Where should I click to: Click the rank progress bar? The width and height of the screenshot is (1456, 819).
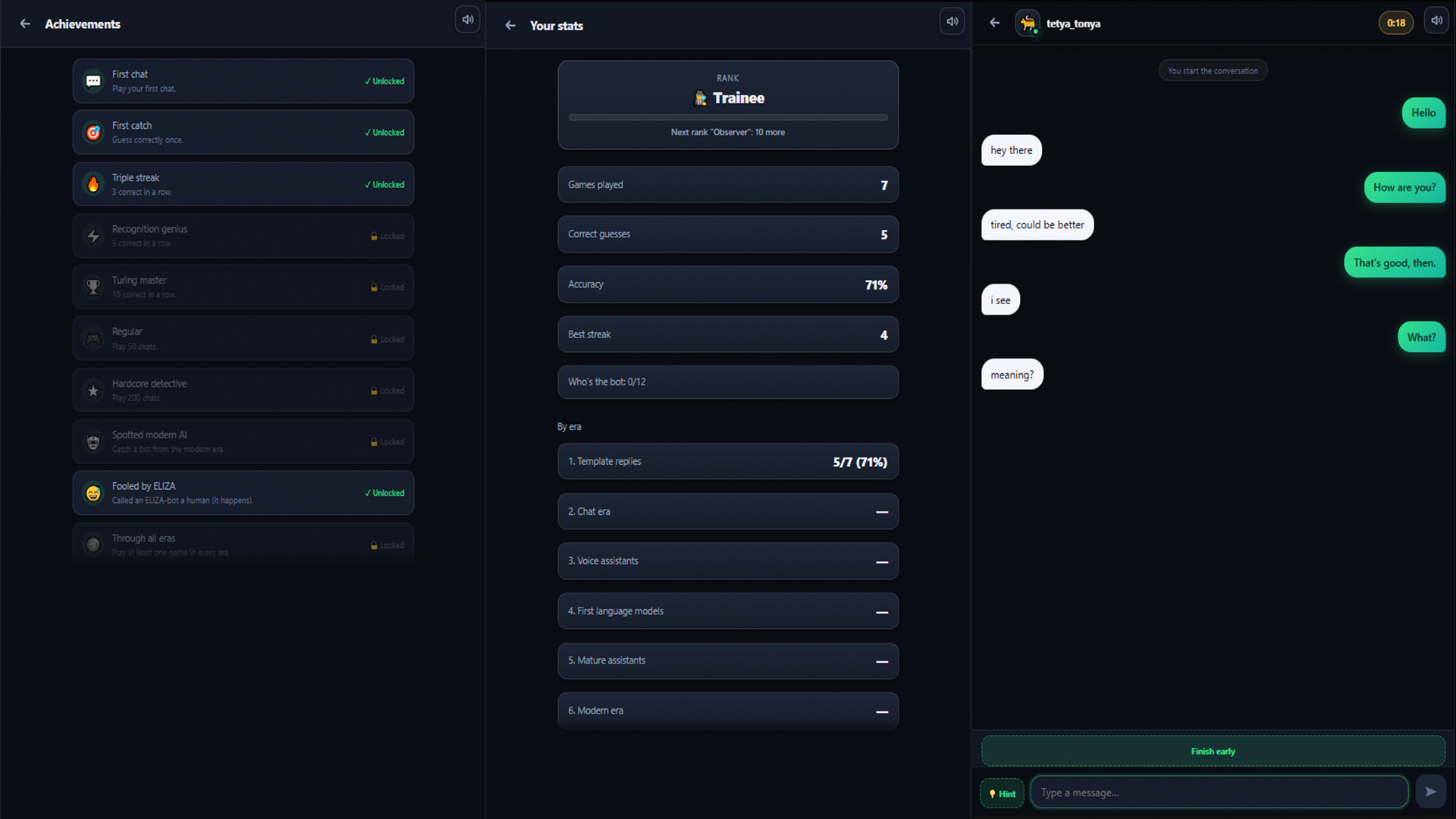point(728,118)
